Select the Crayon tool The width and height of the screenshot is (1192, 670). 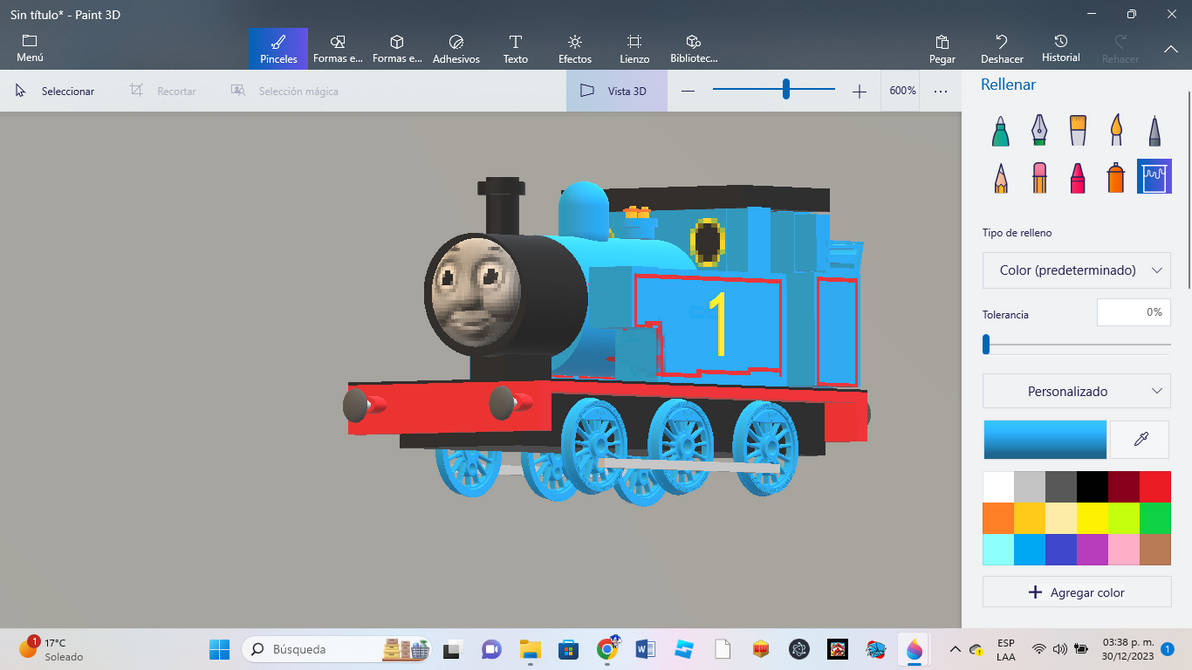(x=1077, y=177)
